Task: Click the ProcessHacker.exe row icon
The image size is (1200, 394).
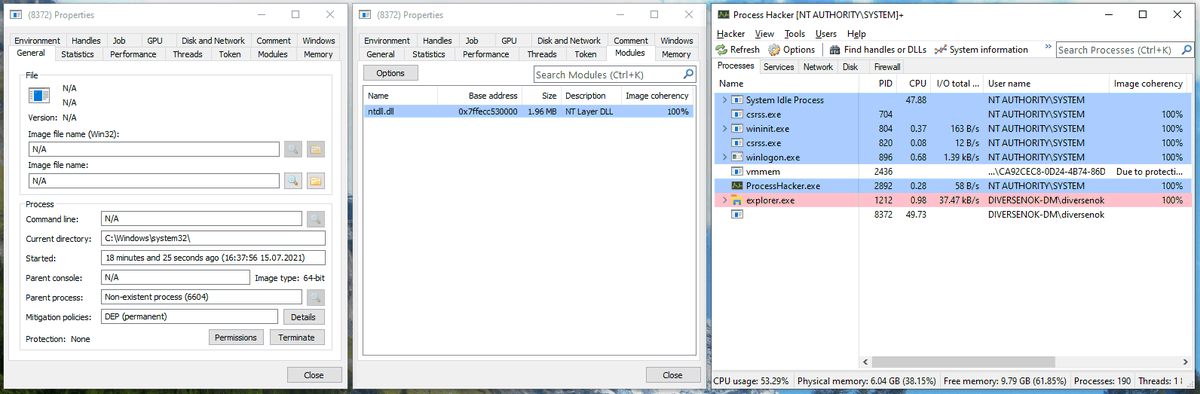Action: [738, 186]
